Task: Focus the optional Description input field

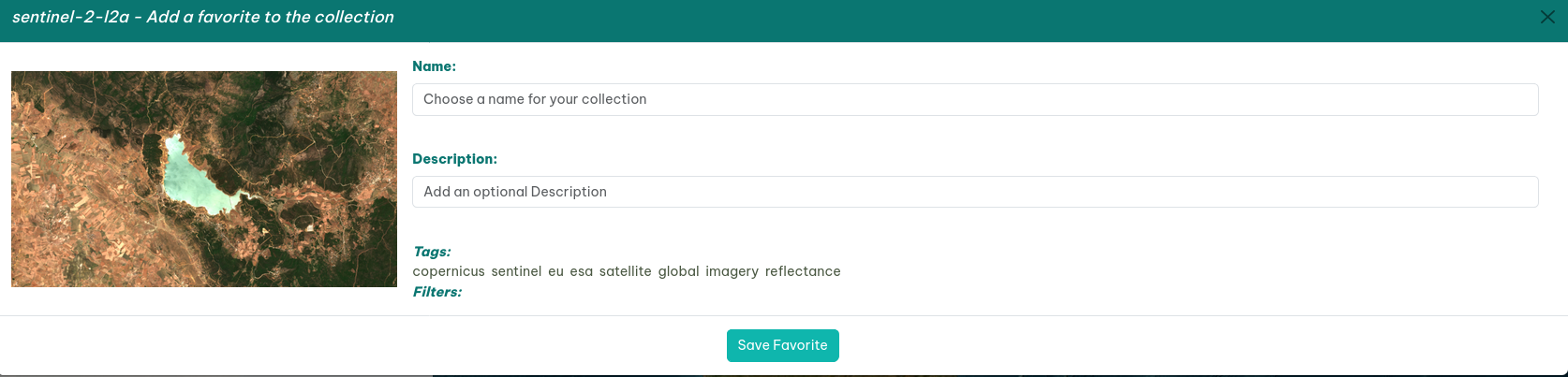Action: (974, 192)
